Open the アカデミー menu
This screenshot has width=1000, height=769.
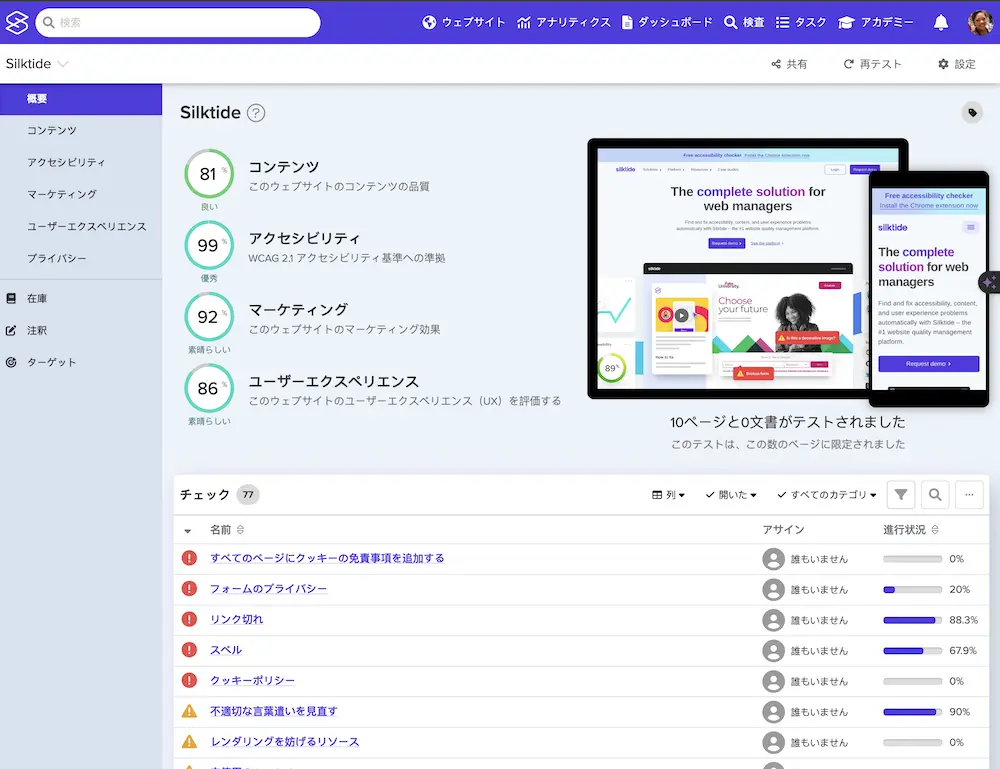[876, 22]
